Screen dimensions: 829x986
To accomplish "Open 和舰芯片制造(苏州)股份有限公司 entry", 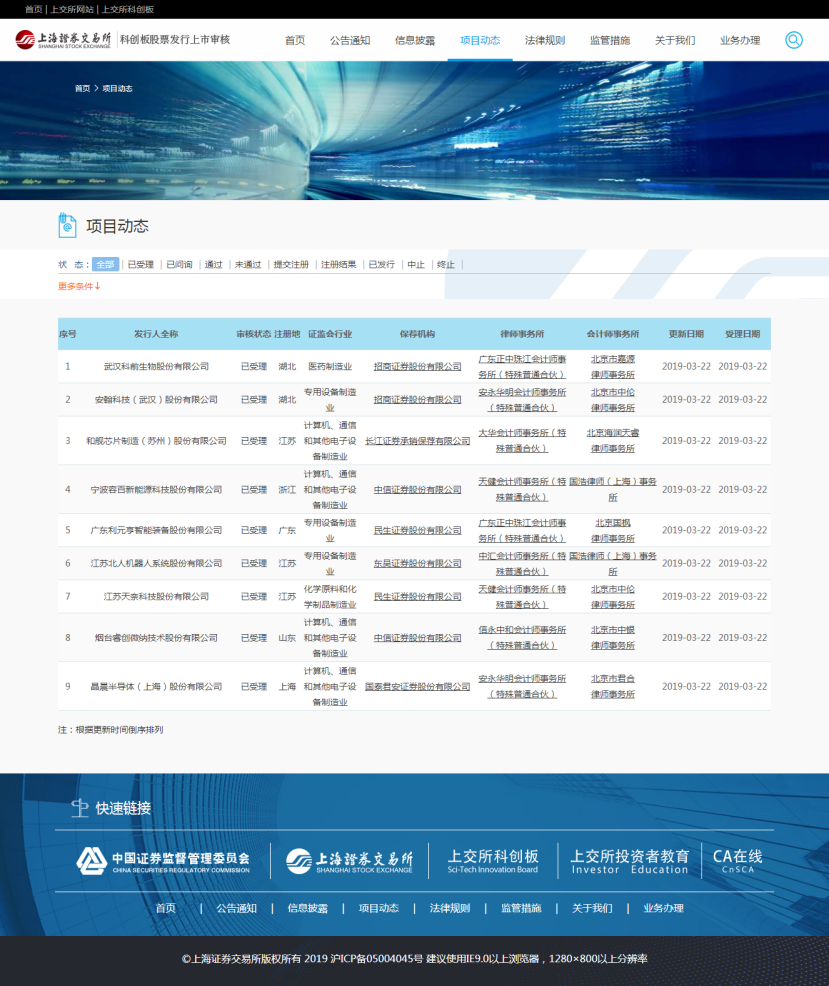I will pos(156,441).
